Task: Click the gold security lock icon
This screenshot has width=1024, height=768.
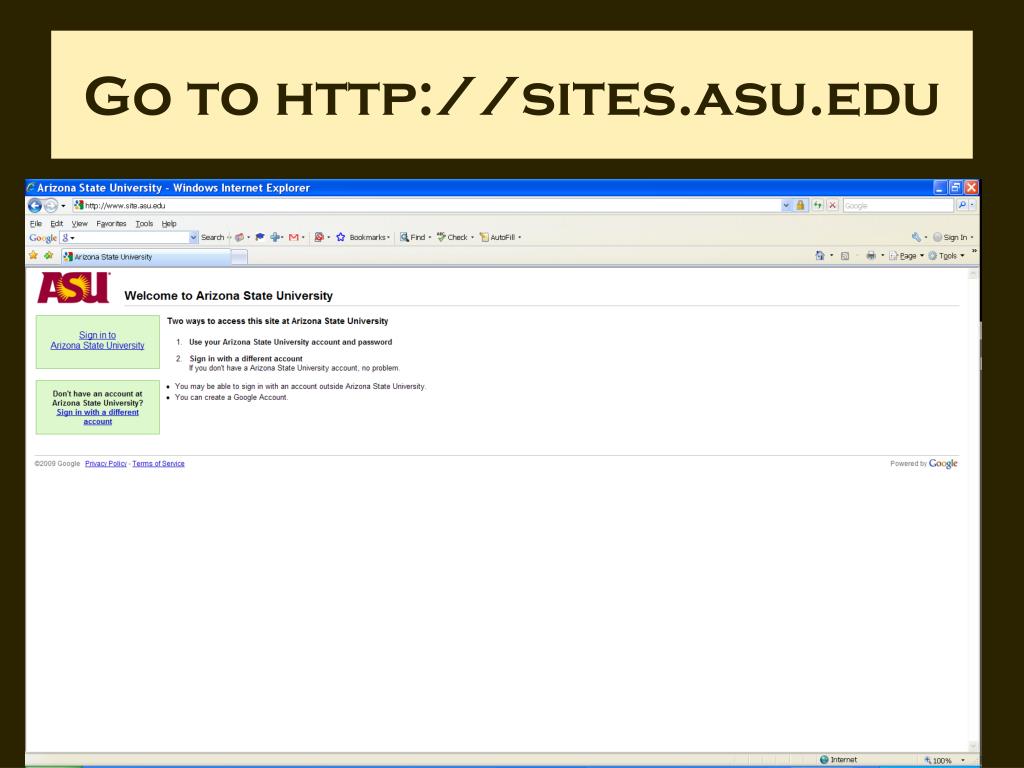Action: (800, 205)
